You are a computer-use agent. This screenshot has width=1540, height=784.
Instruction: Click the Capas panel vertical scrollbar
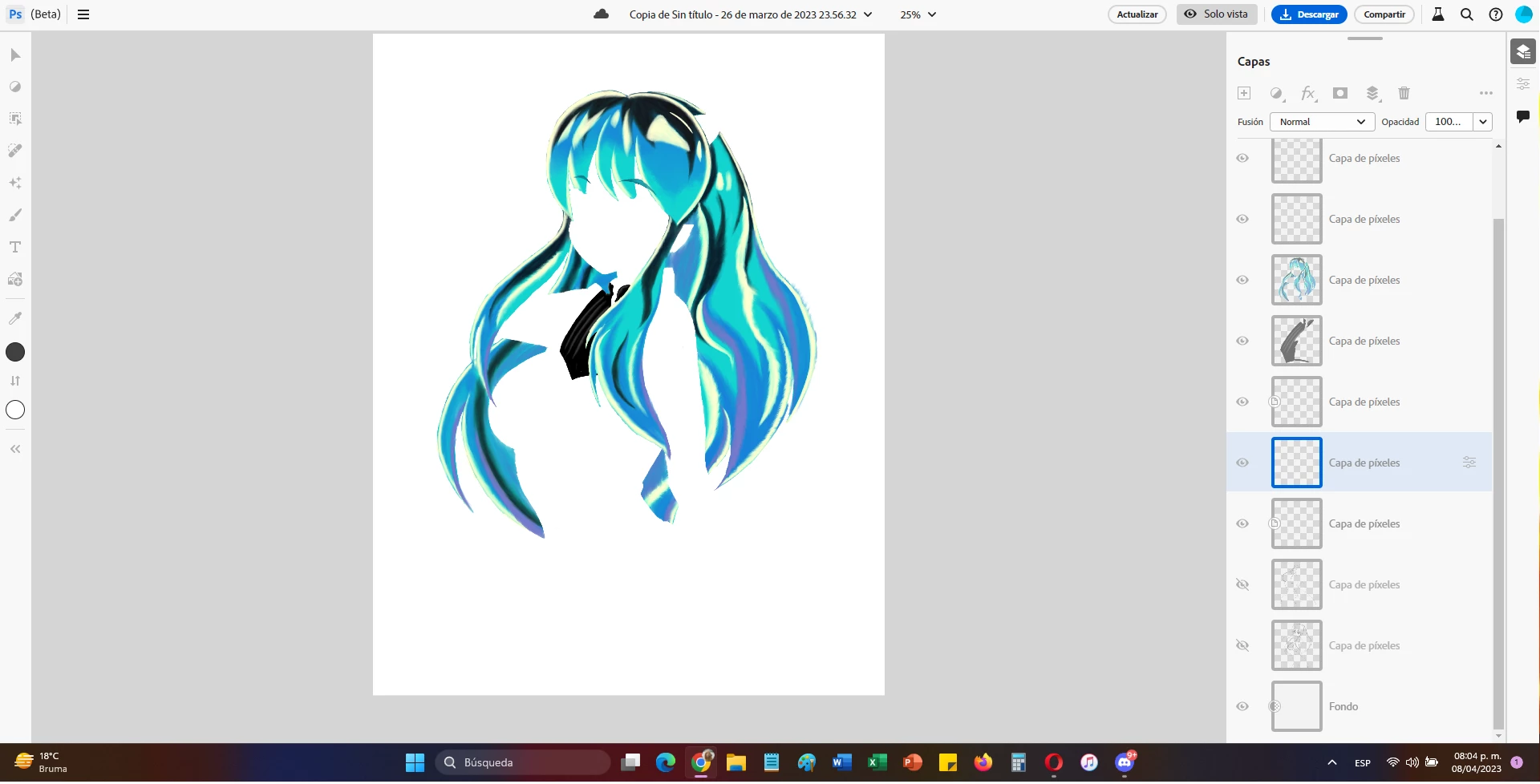(1498, 473)
